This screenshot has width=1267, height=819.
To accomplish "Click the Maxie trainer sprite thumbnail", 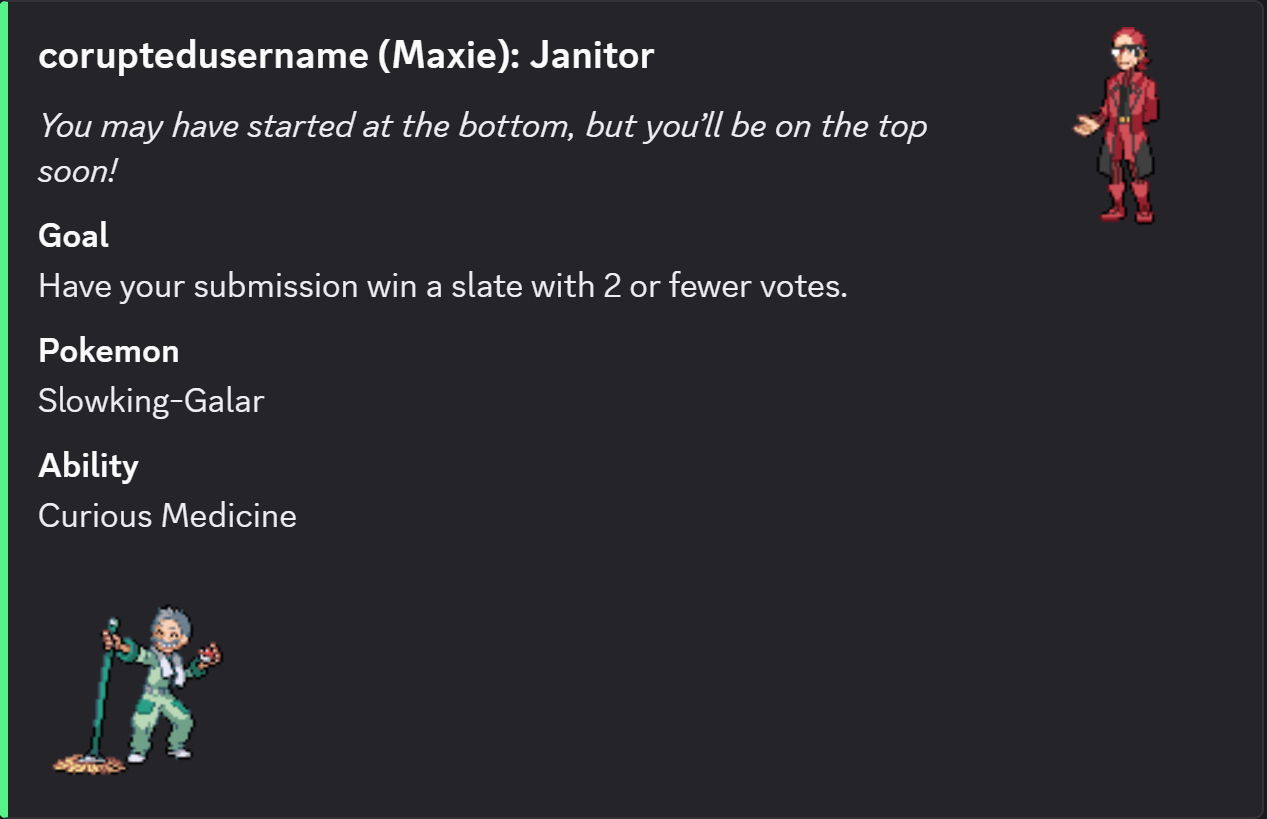I will coord(1118,125).
